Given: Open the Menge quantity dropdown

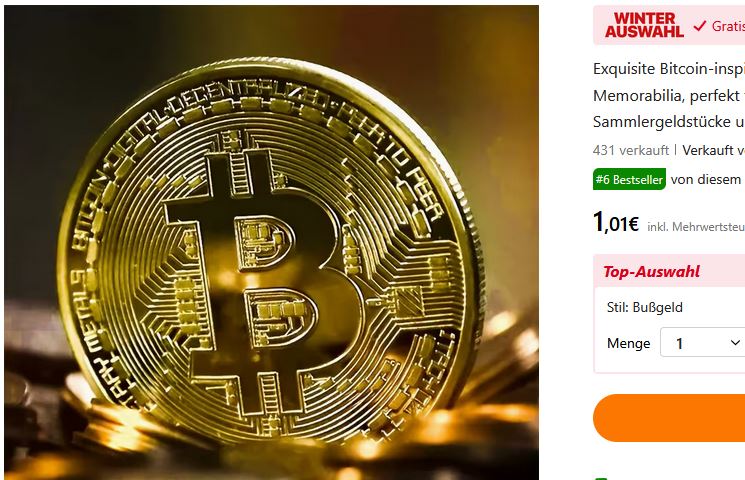Looking at the screenshot, I should pyautogui.click(x=702, y=342).
